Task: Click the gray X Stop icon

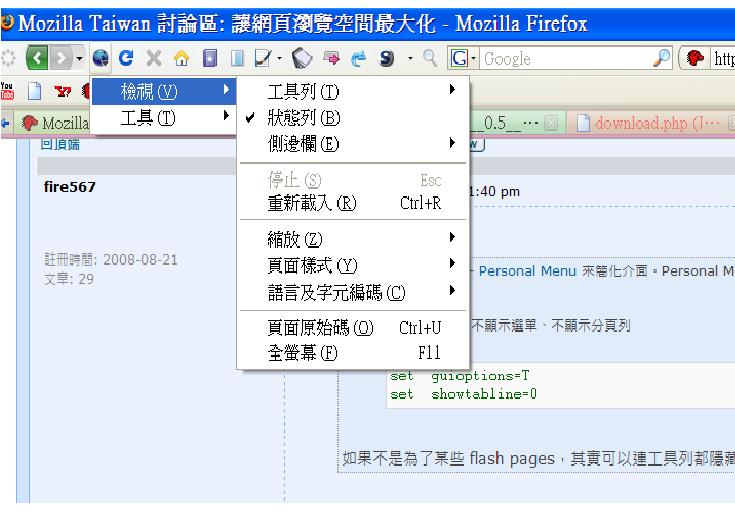Action: pos(154,59)
